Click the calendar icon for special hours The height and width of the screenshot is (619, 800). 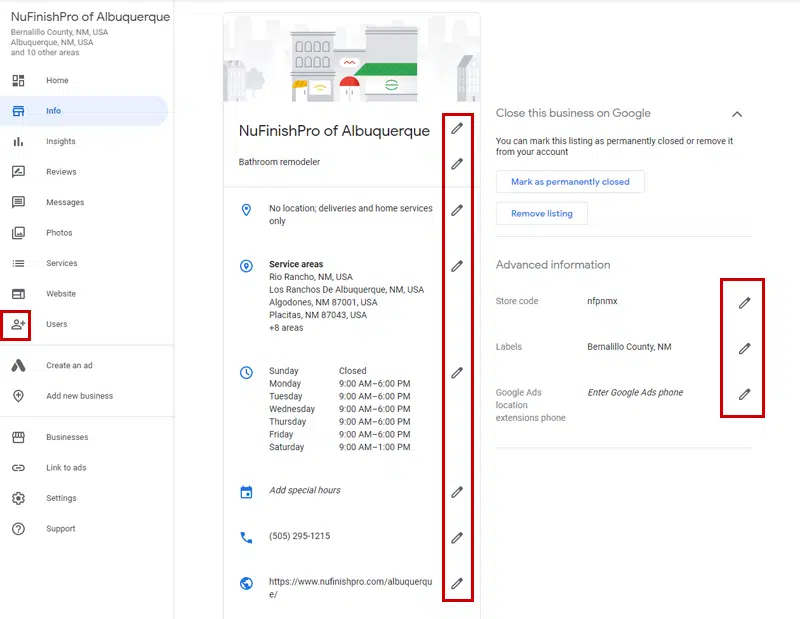point(246,492)
